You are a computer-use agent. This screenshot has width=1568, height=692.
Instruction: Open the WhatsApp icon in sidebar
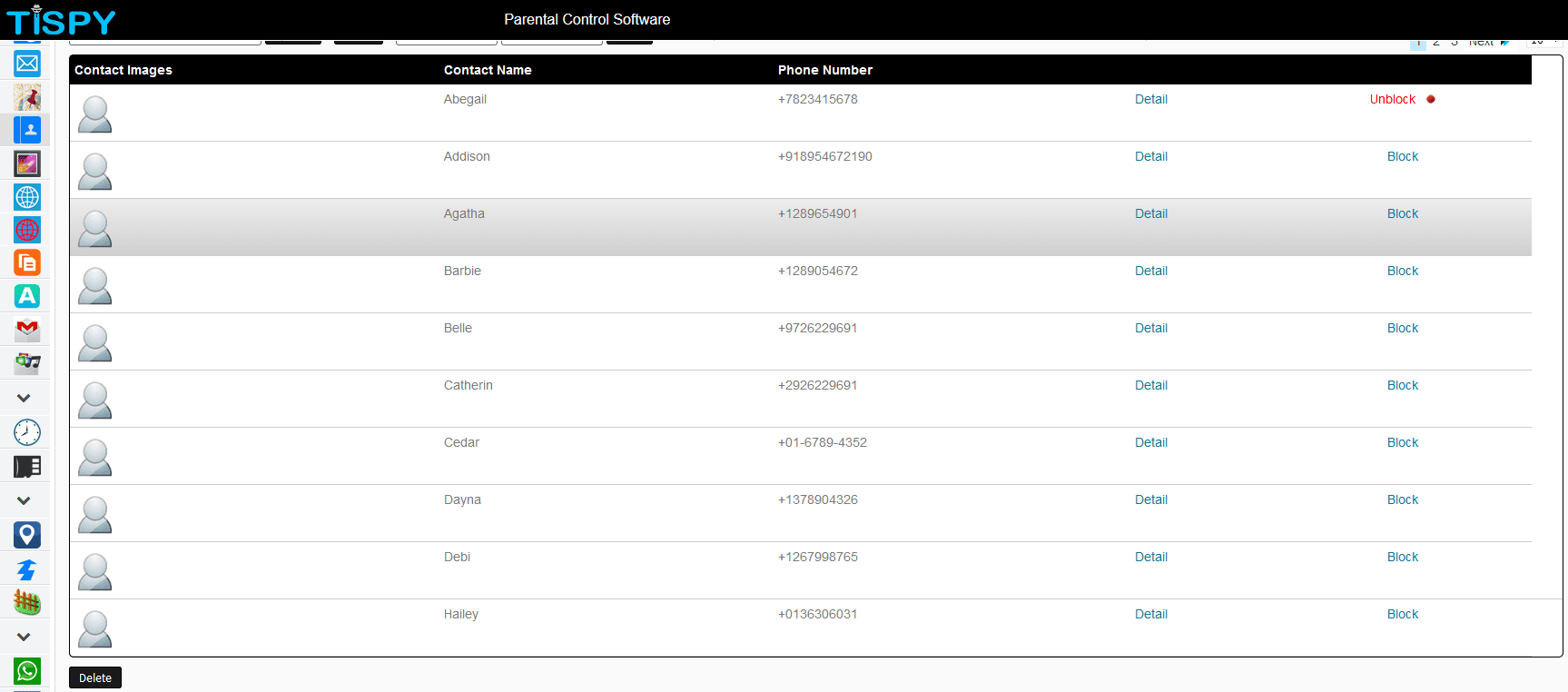pyautogui.click(x=27, y=671)
